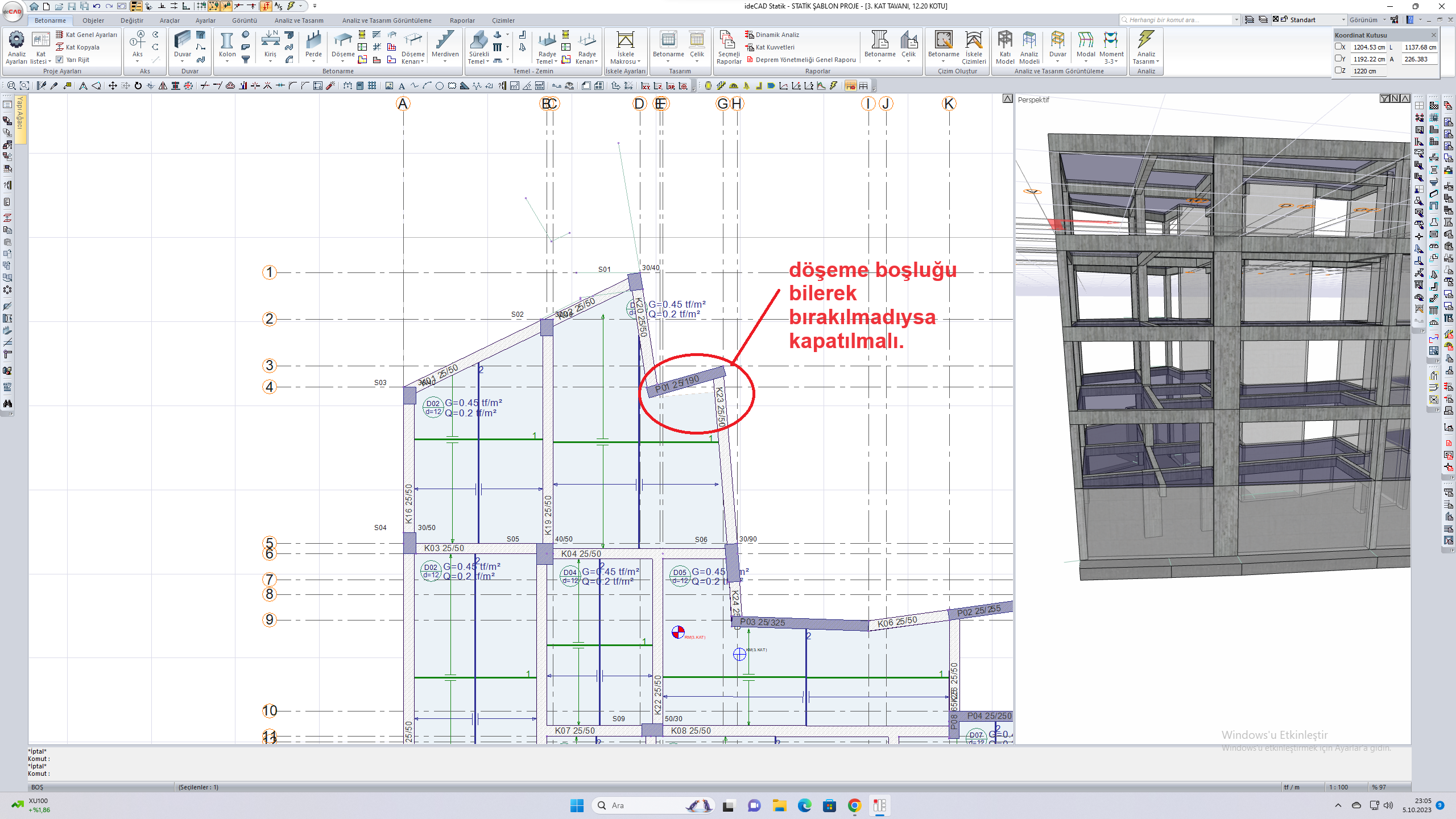Image resolution: width=1456 pixels, height=819 pixels.
Task: Select the move tool icon
Action: click(x=113, y=86)
